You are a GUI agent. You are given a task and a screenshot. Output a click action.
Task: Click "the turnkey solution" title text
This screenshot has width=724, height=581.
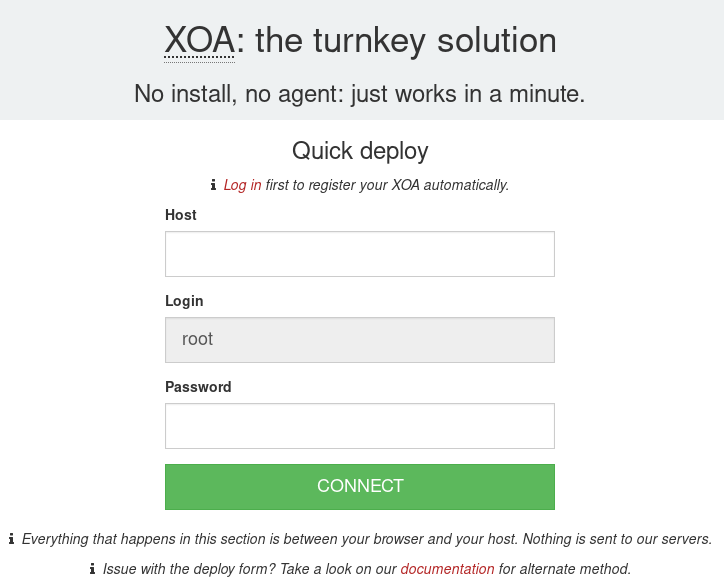(x=406, y=41)
